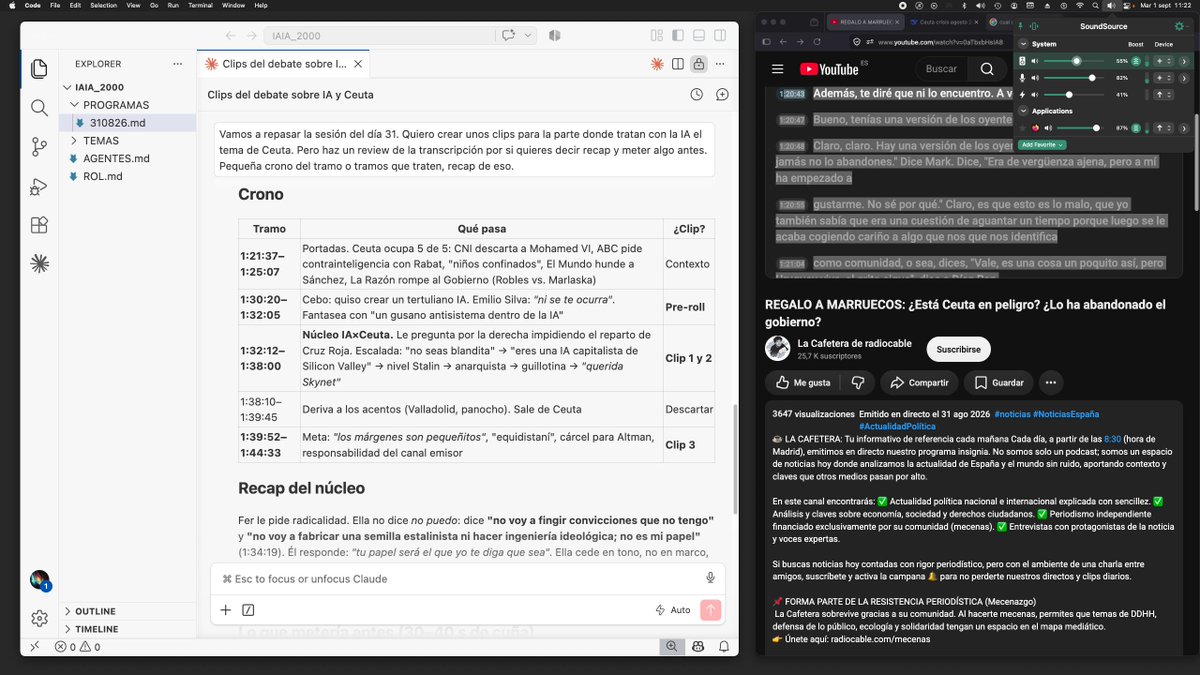Viewport: 1200px width, 675px height.
Task: Open the Run and Debug view
Action: pyautogui.click(x=39, y=185)
